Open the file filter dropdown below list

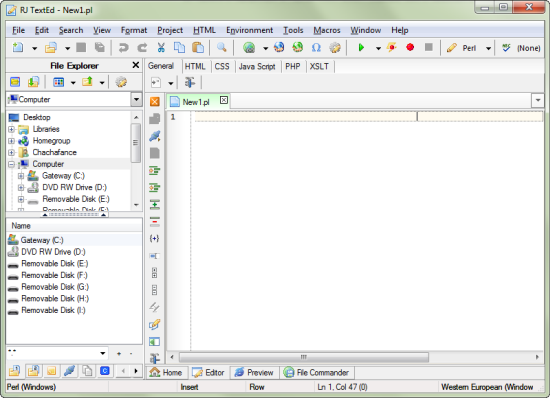coord(102,353)
